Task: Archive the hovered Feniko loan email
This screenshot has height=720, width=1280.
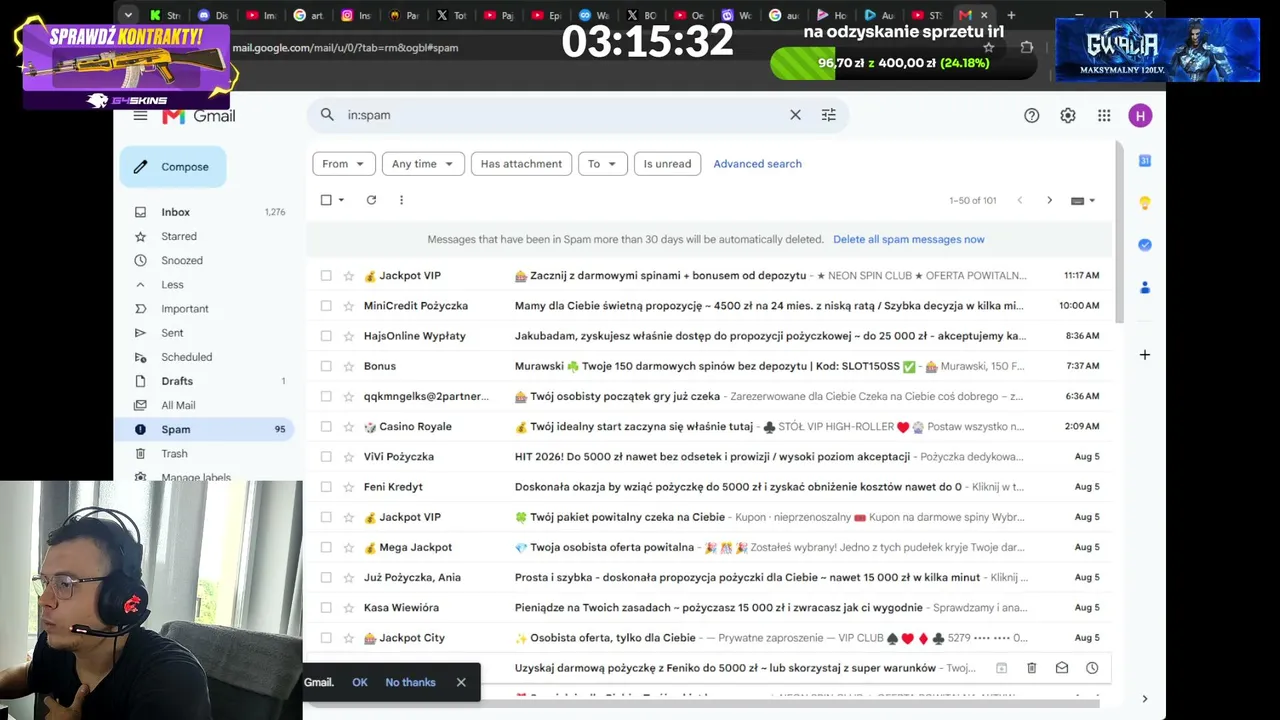Action: (1001, 668)
